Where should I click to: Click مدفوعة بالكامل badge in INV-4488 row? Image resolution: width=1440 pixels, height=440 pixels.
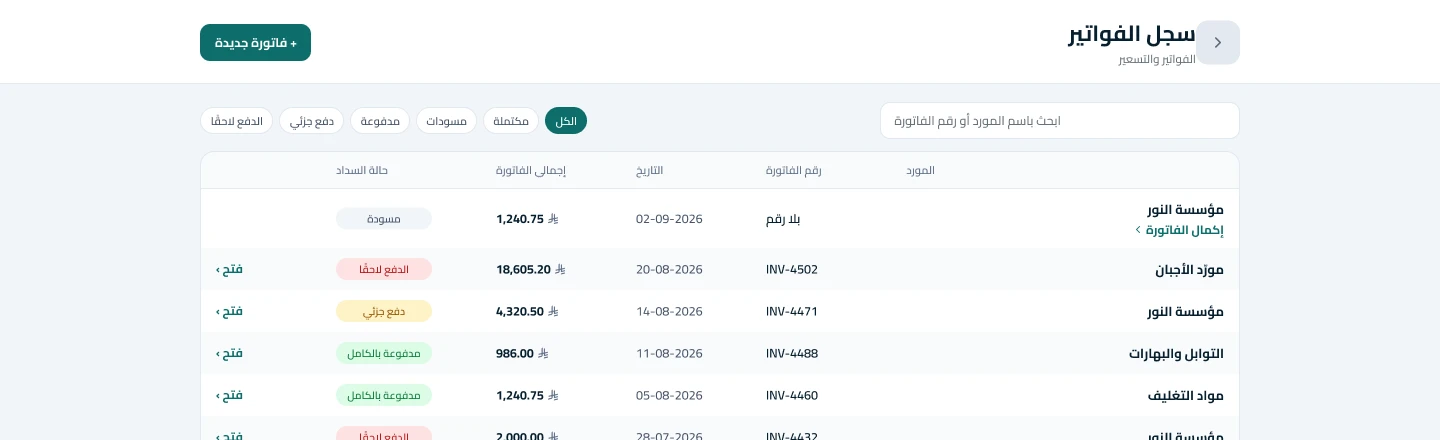coord(384,353)
